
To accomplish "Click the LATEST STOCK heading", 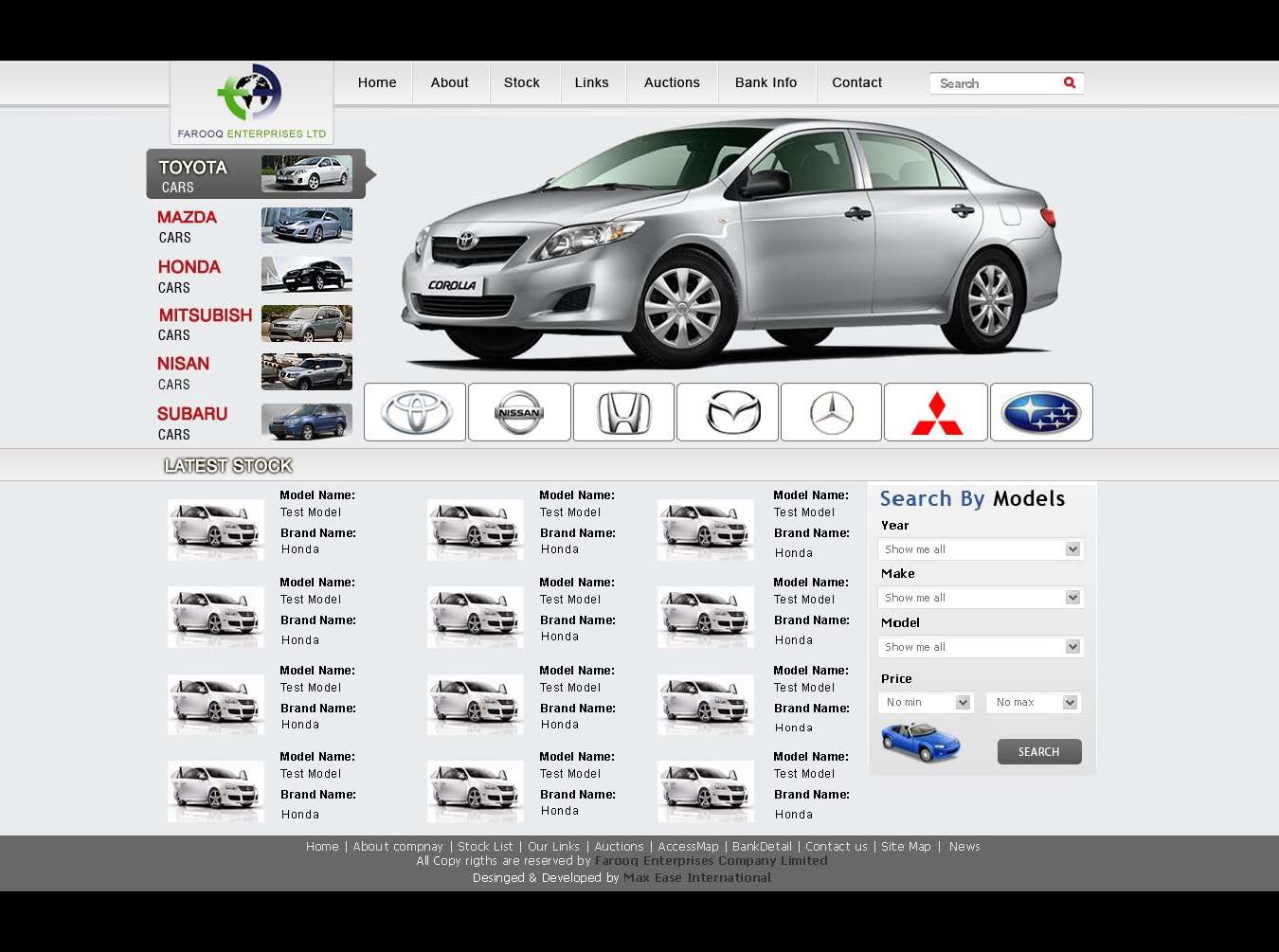I will tap(228, 466).
